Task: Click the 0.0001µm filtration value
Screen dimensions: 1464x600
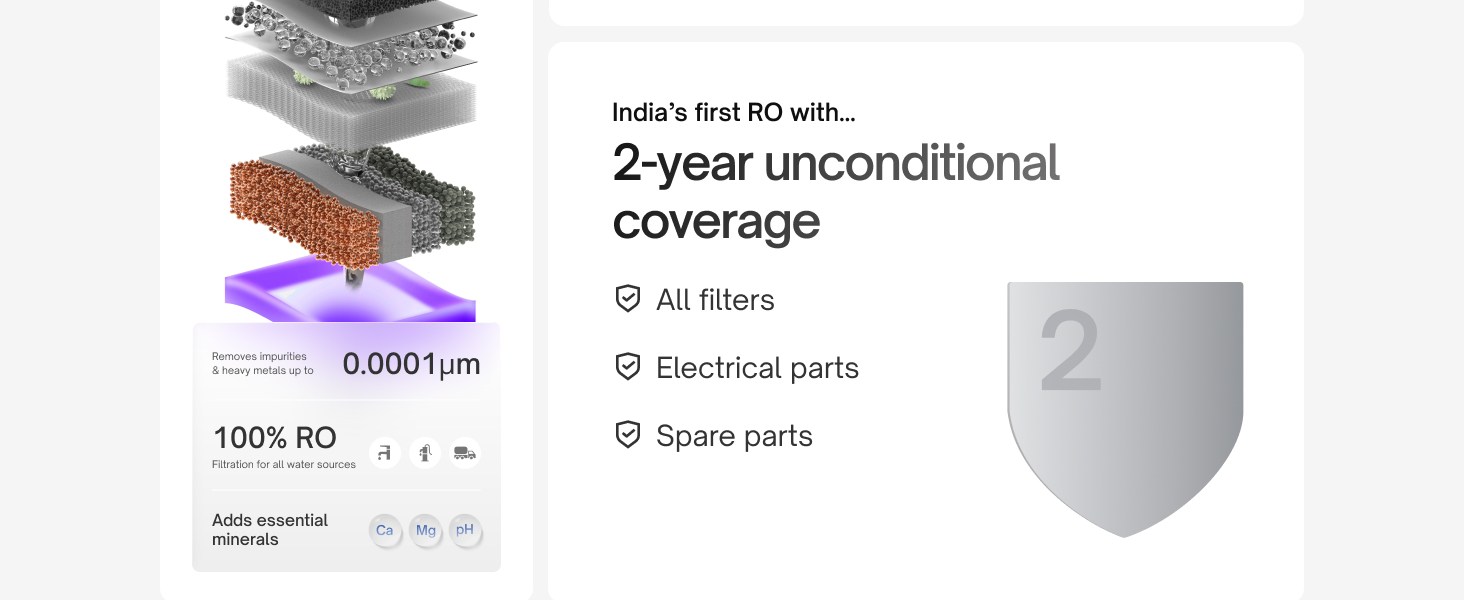Action: click(411, 364)
